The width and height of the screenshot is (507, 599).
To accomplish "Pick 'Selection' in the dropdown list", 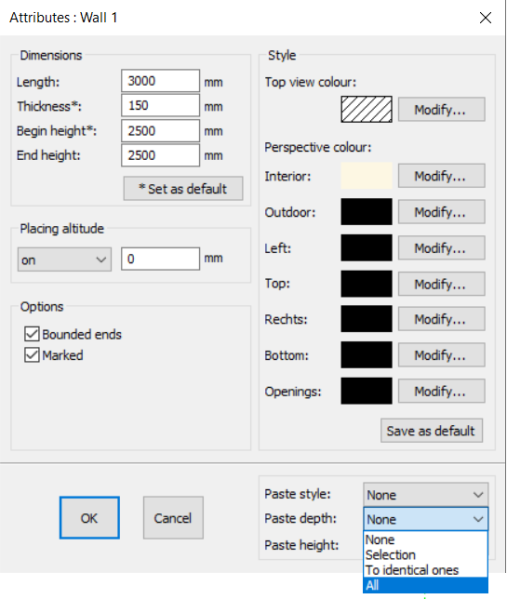I will pyautogui.click(x=426, y=555).
